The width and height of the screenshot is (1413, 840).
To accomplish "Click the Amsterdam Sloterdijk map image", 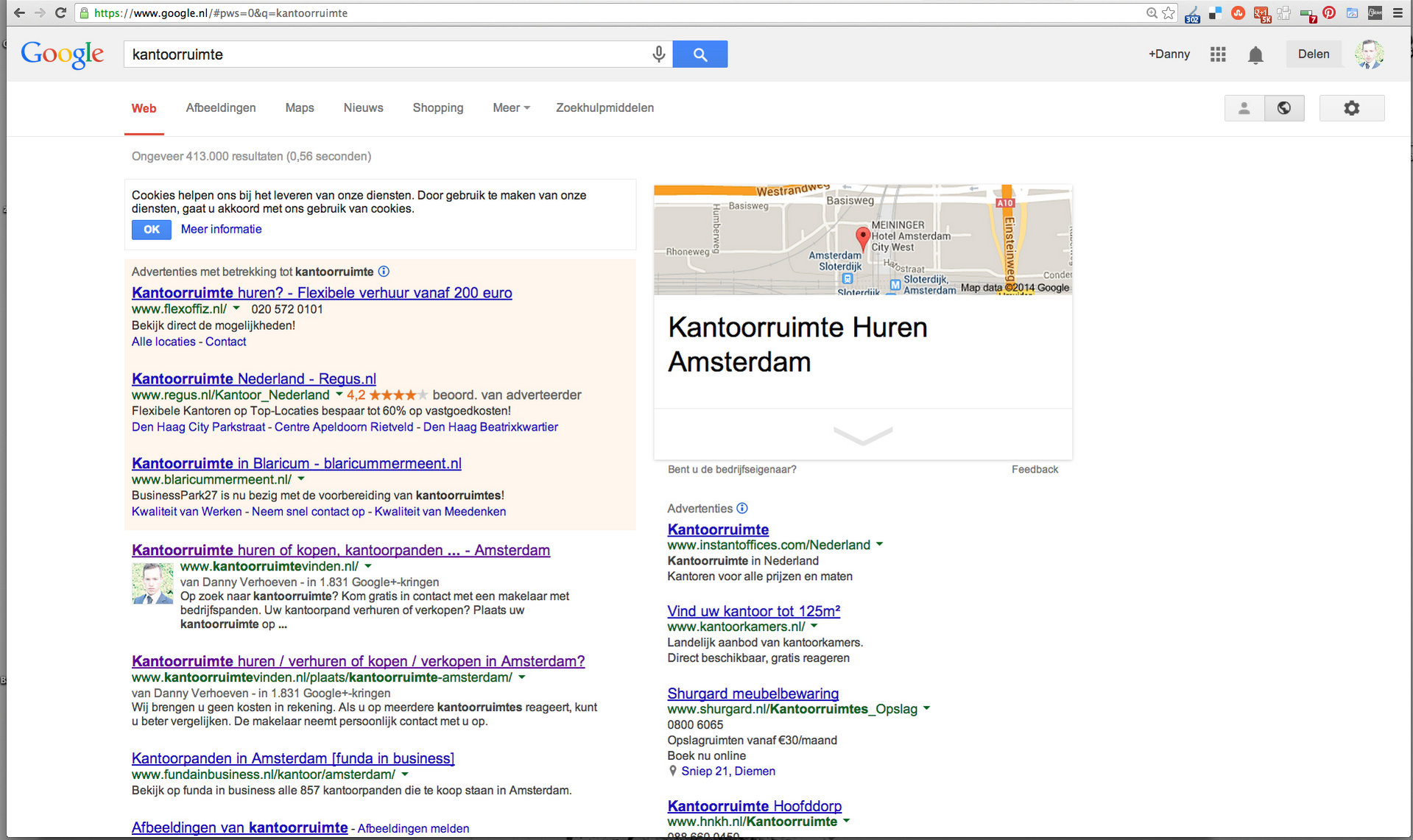I will pyautogui.click(x=863, y=240).
